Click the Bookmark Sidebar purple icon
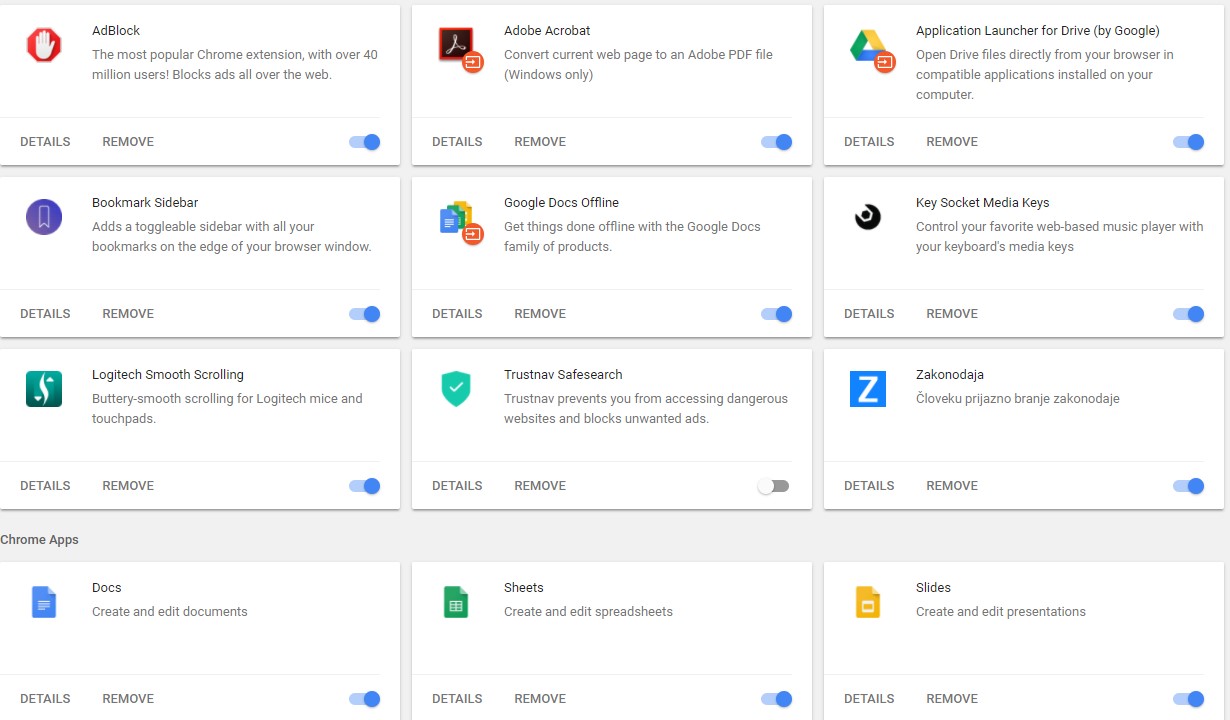Viewport: 1230px width, 720px height. pyautogui.click(x=44, y=217)
